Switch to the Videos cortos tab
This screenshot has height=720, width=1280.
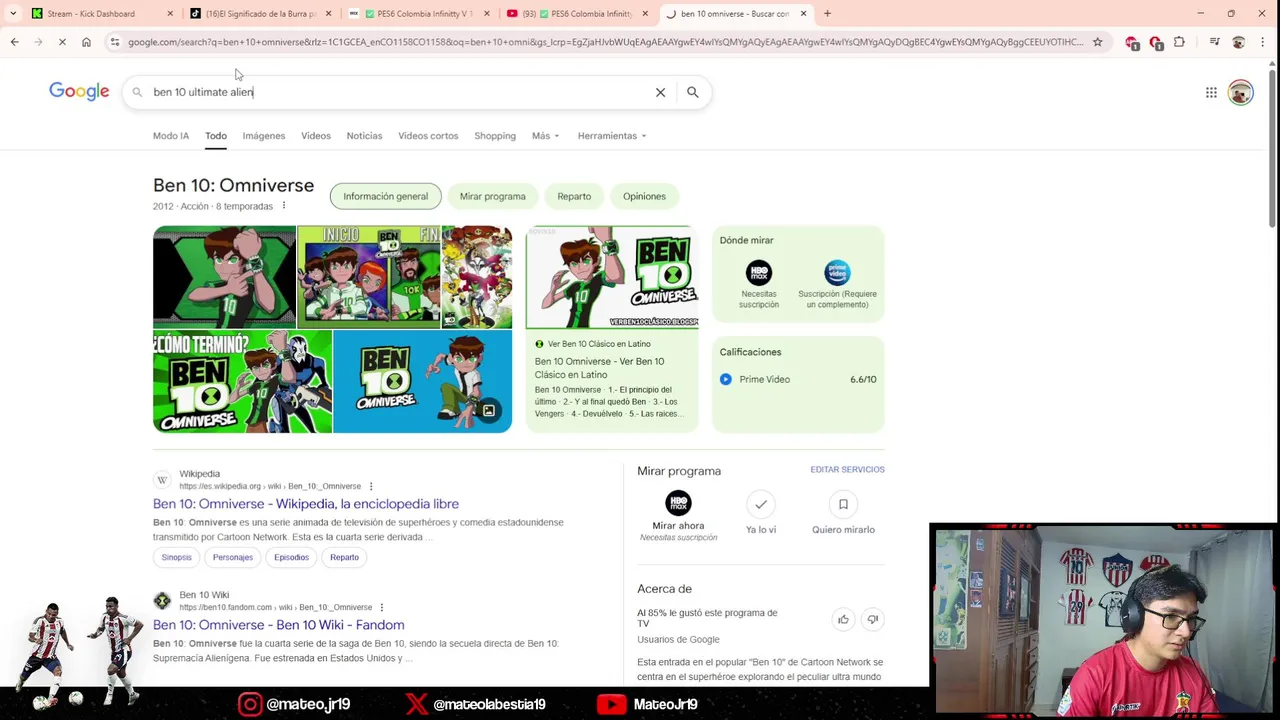pos(428,136)
